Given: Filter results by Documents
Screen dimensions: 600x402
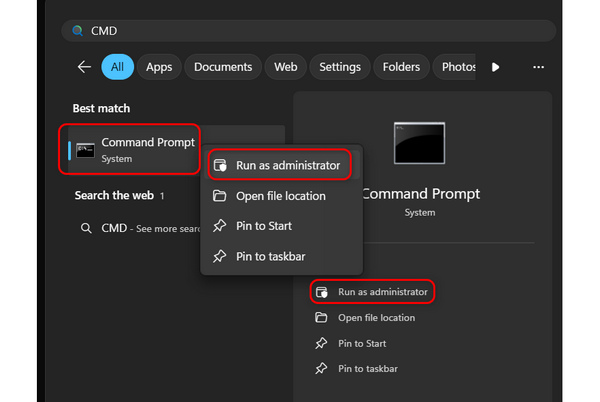Looking at the screenshot, I should click(x=222, y=67).
